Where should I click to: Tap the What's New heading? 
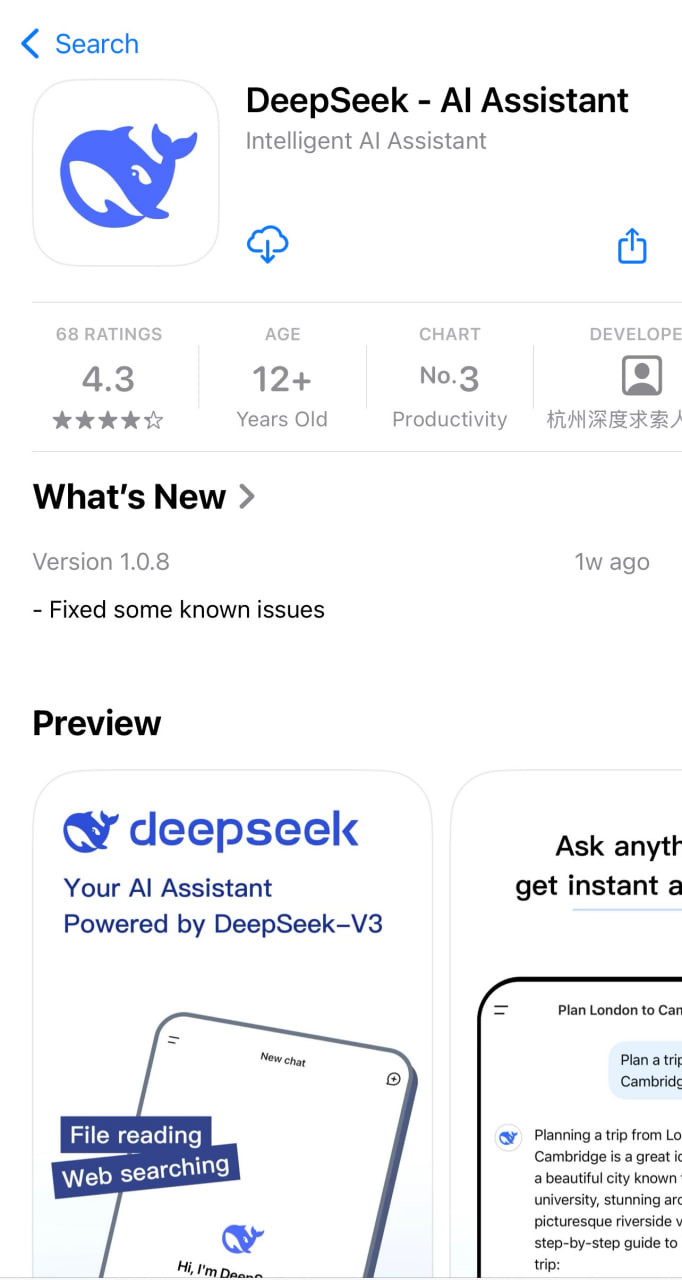130,497
